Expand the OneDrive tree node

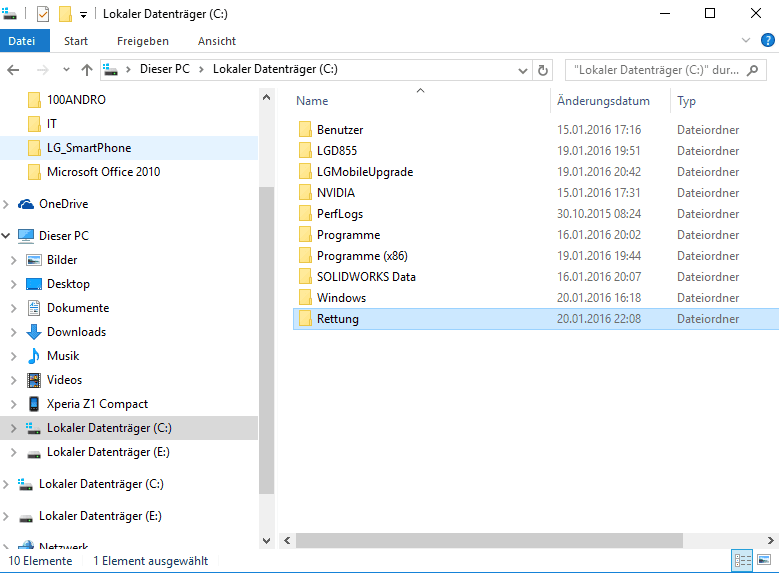click(6, 204)
